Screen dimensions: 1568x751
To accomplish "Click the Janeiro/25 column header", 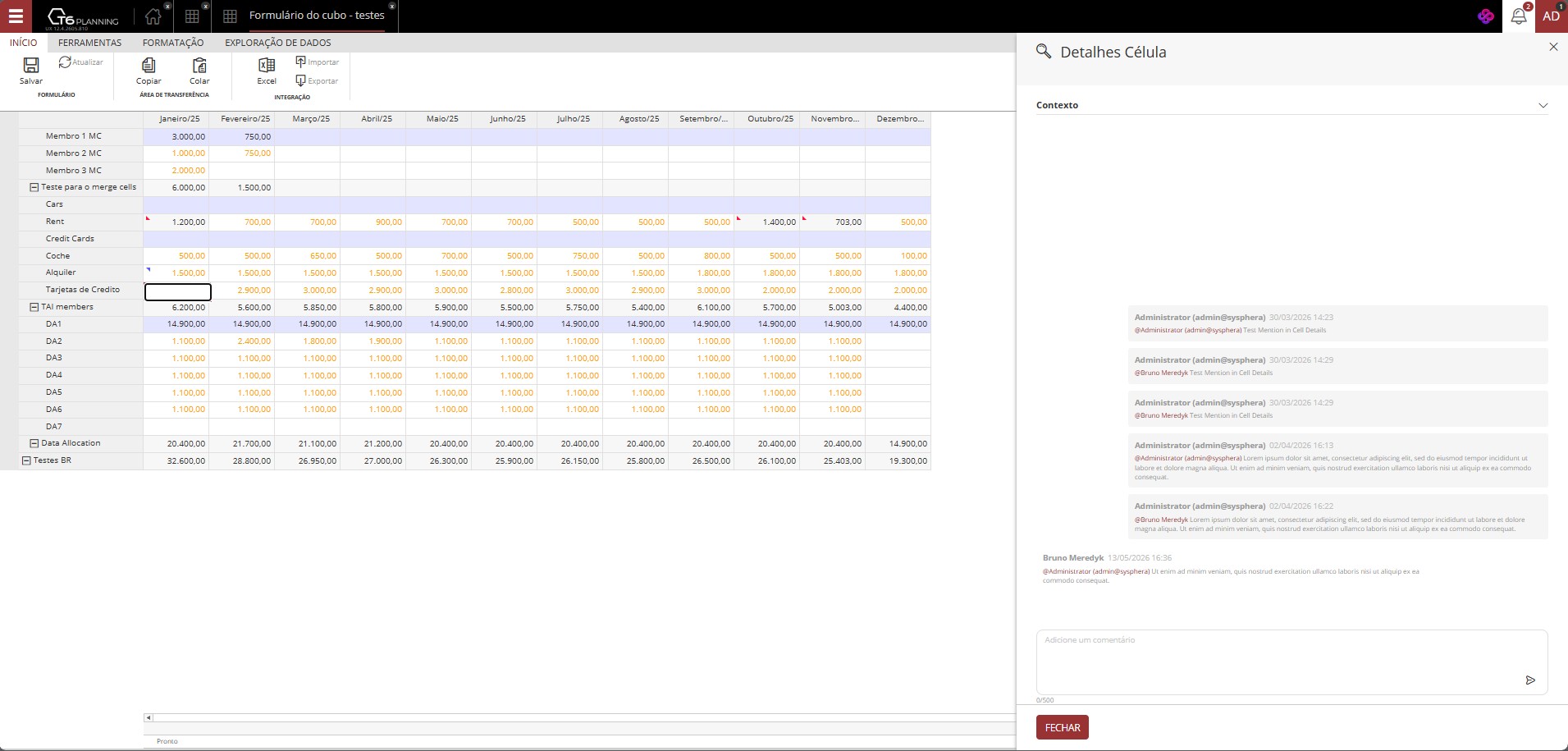I will [176, 119].
